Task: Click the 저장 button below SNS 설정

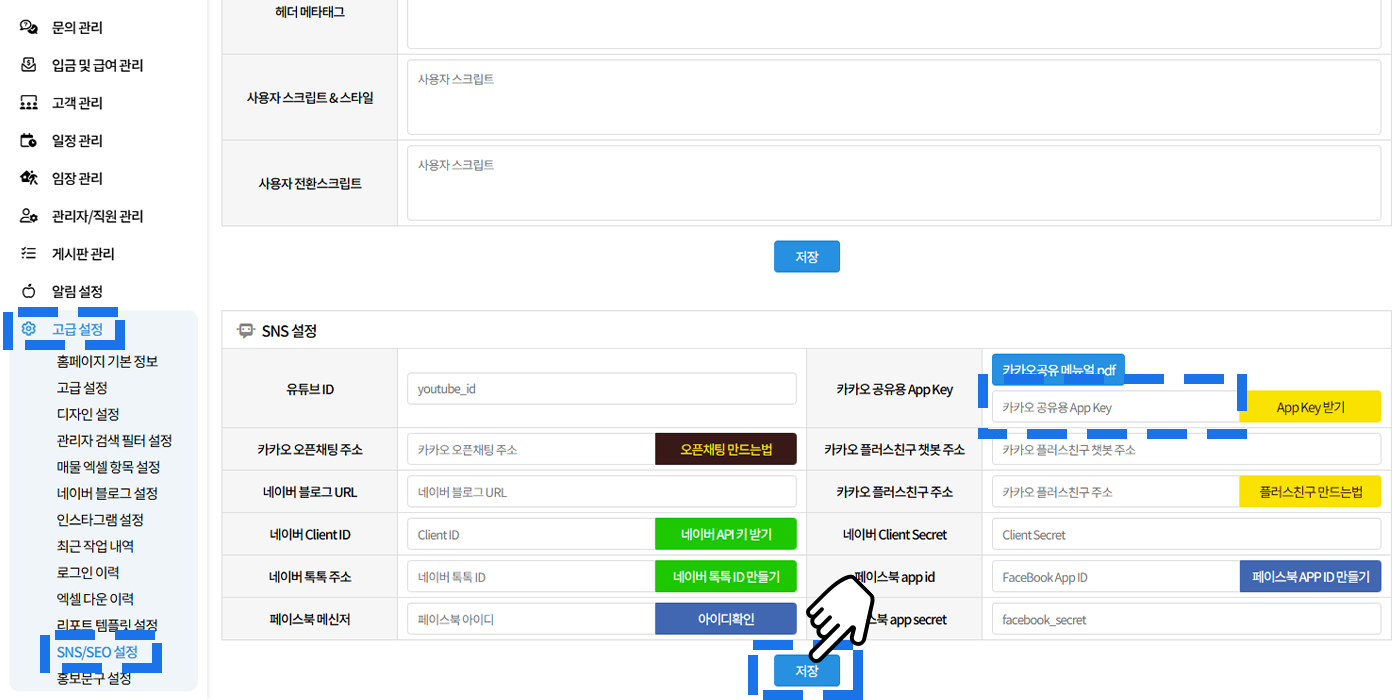Action: [x=806, y=671]
